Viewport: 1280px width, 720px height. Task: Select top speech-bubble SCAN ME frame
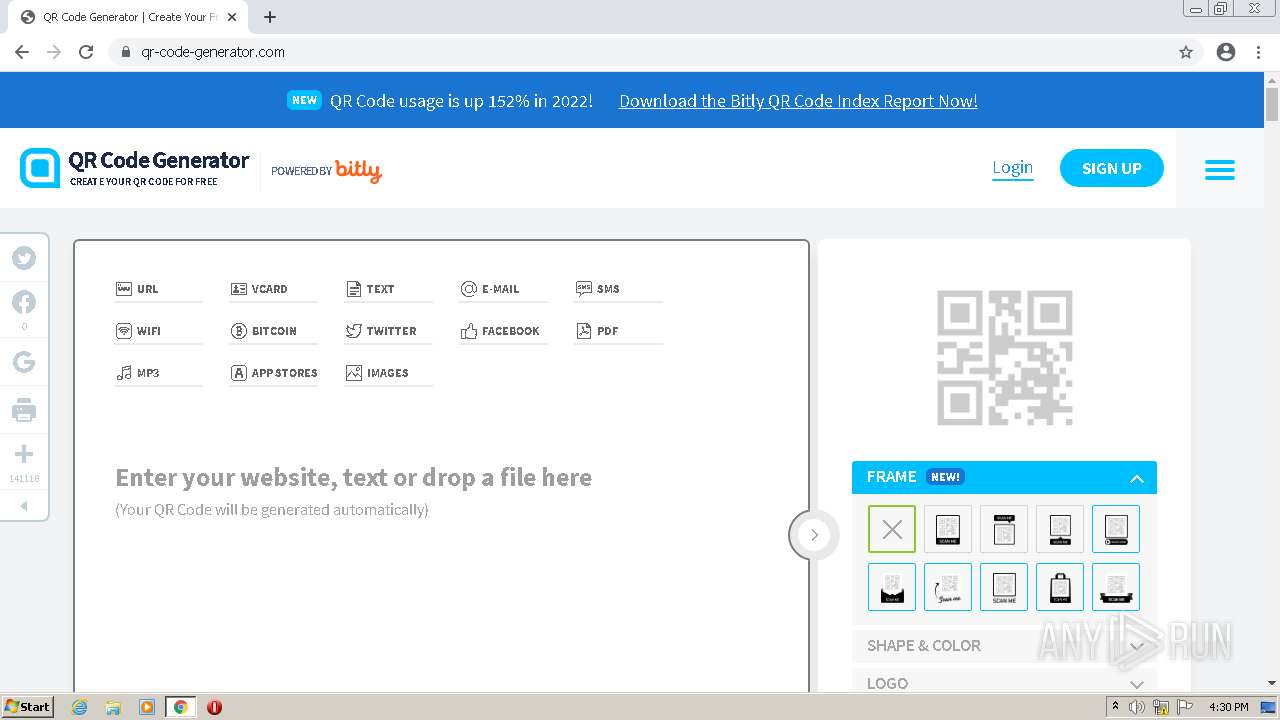tap(1004, 529)
